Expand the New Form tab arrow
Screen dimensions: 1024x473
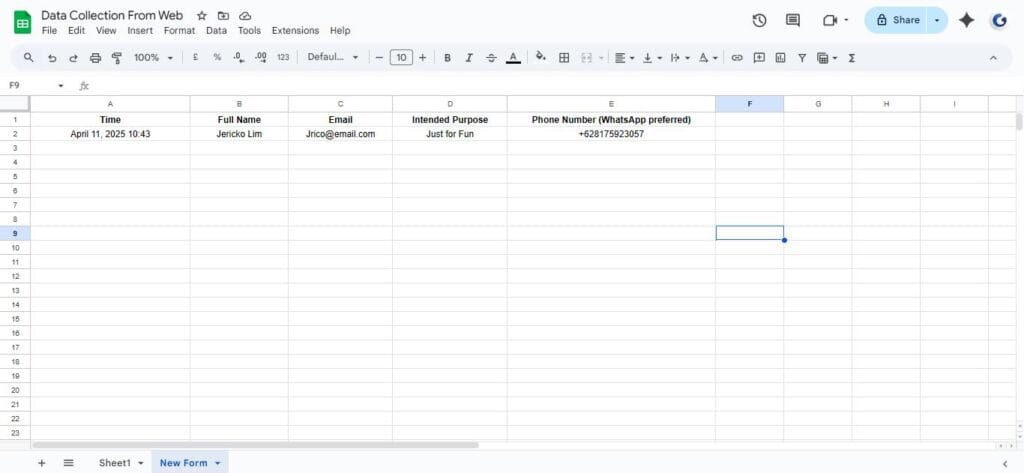click(218, 463)
